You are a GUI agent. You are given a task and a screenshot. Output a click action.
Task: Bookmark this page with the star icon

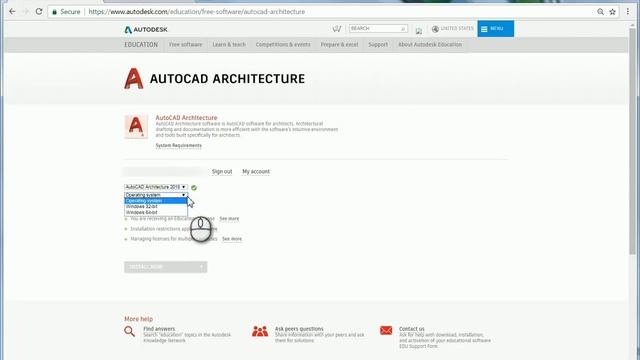tap(613, 12)
